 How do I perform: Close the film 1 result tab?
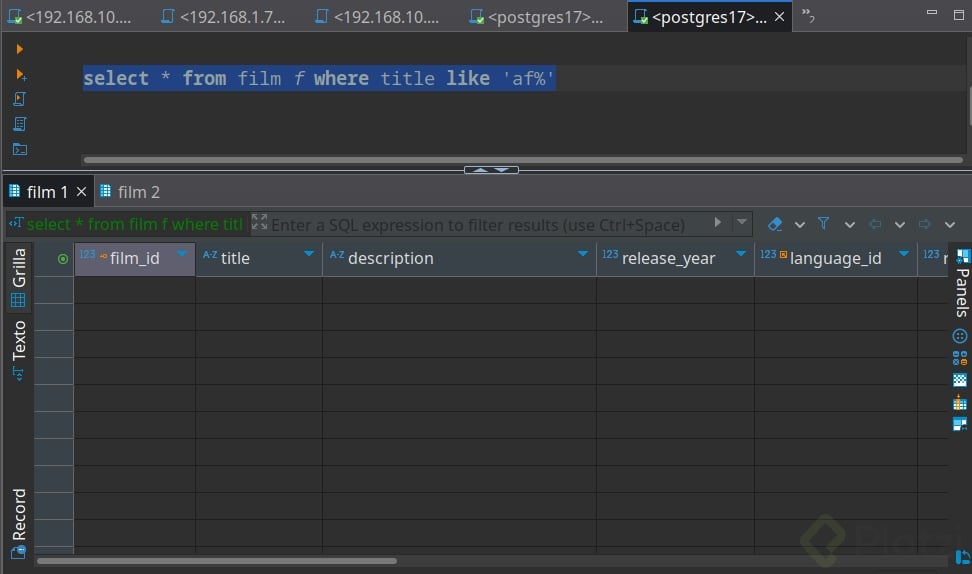[x=81, y=192]
